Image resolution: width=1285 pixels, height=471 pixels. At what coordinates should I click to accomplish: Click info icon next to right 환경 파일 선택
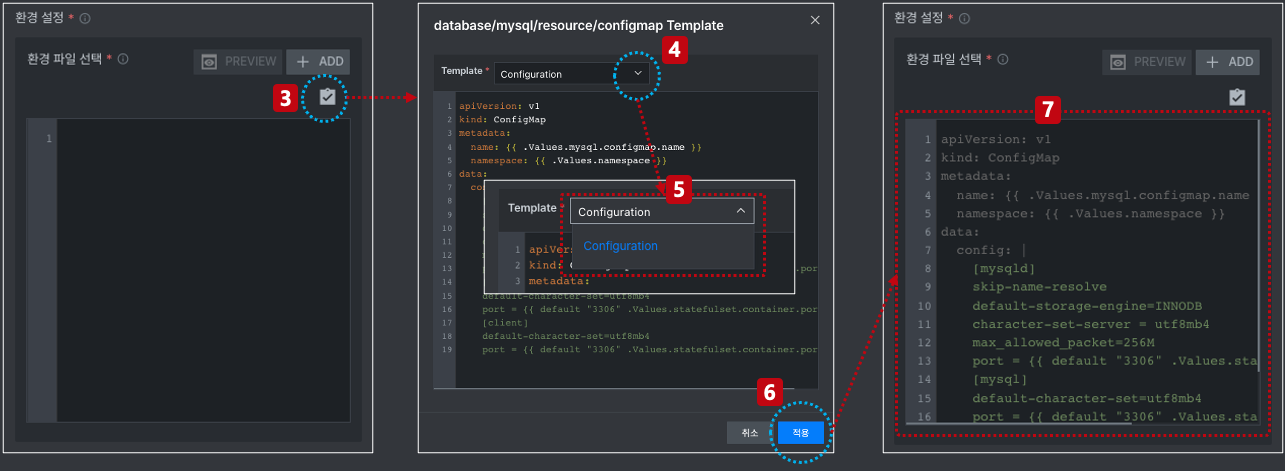point(1002,59)
